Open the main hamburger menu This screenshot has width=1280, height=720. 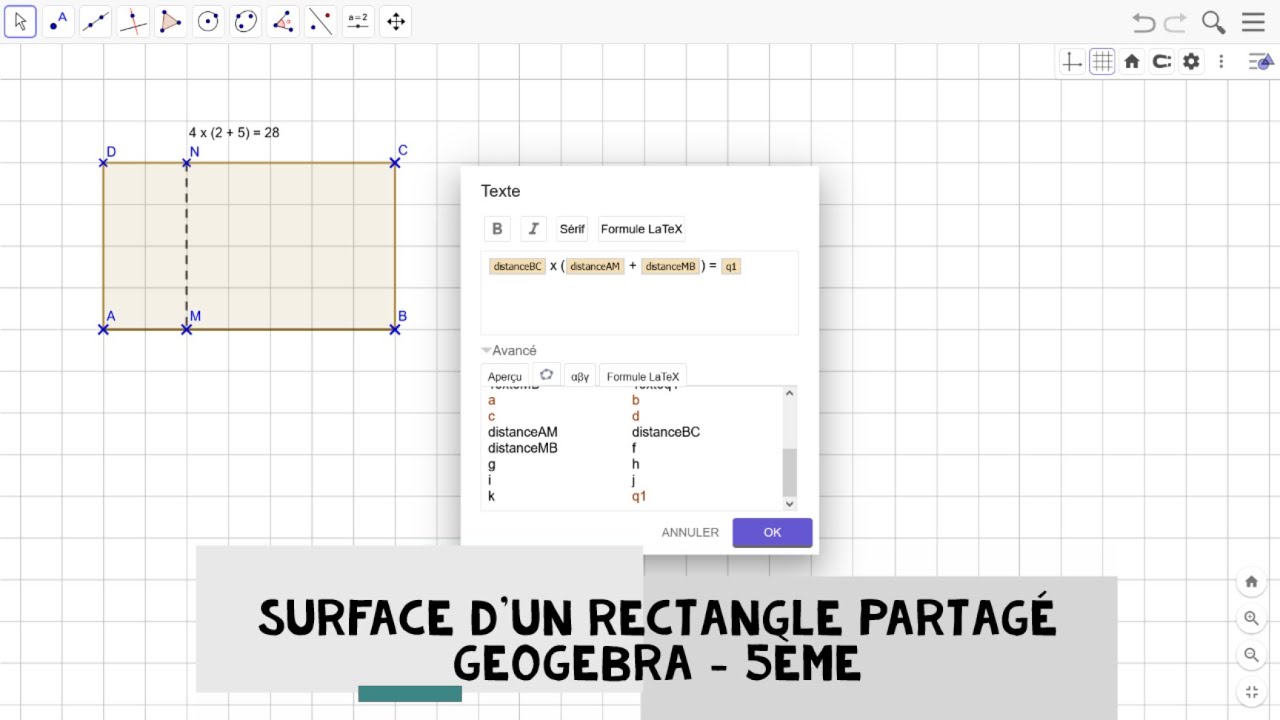click(x=1253, y=22)
